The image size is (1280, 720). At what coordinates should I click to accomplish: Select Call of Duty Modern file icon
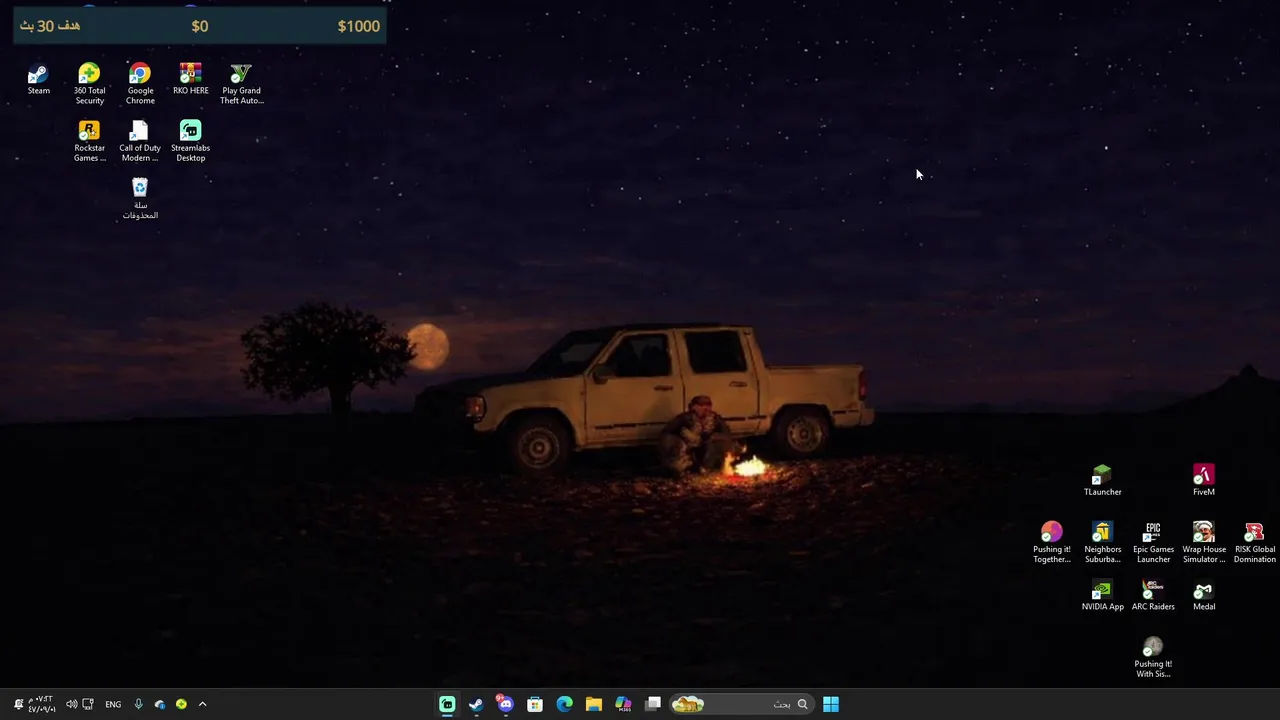(x=140, y=141)
